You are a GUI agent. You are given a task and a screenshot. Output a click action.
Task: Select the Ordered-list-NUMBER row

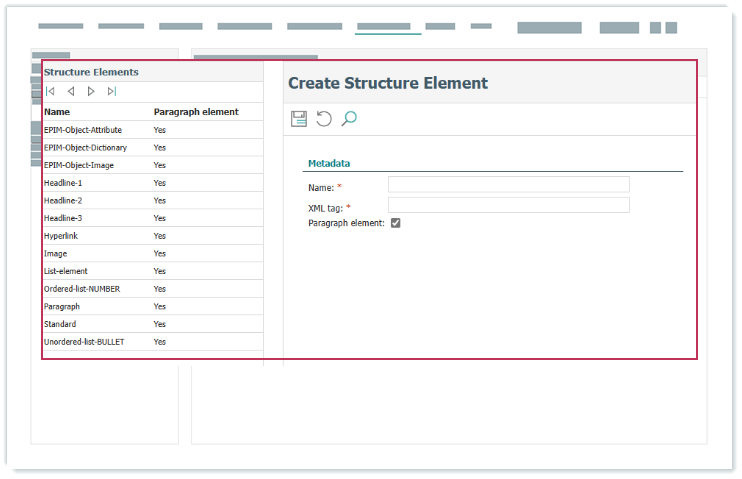pos(82,289)
